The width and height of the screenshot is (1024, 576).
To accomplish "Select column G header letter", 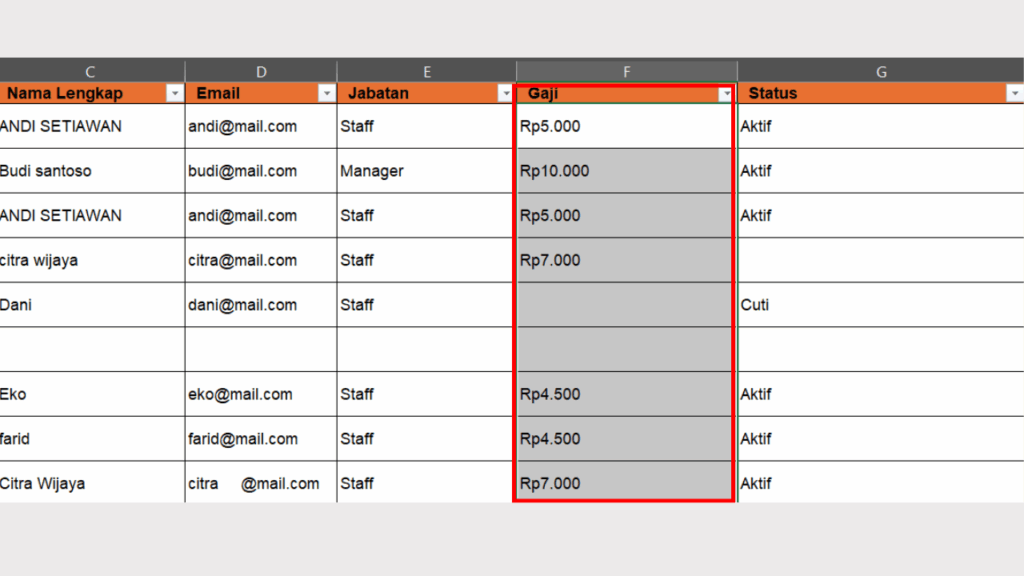I will [880, 71].
